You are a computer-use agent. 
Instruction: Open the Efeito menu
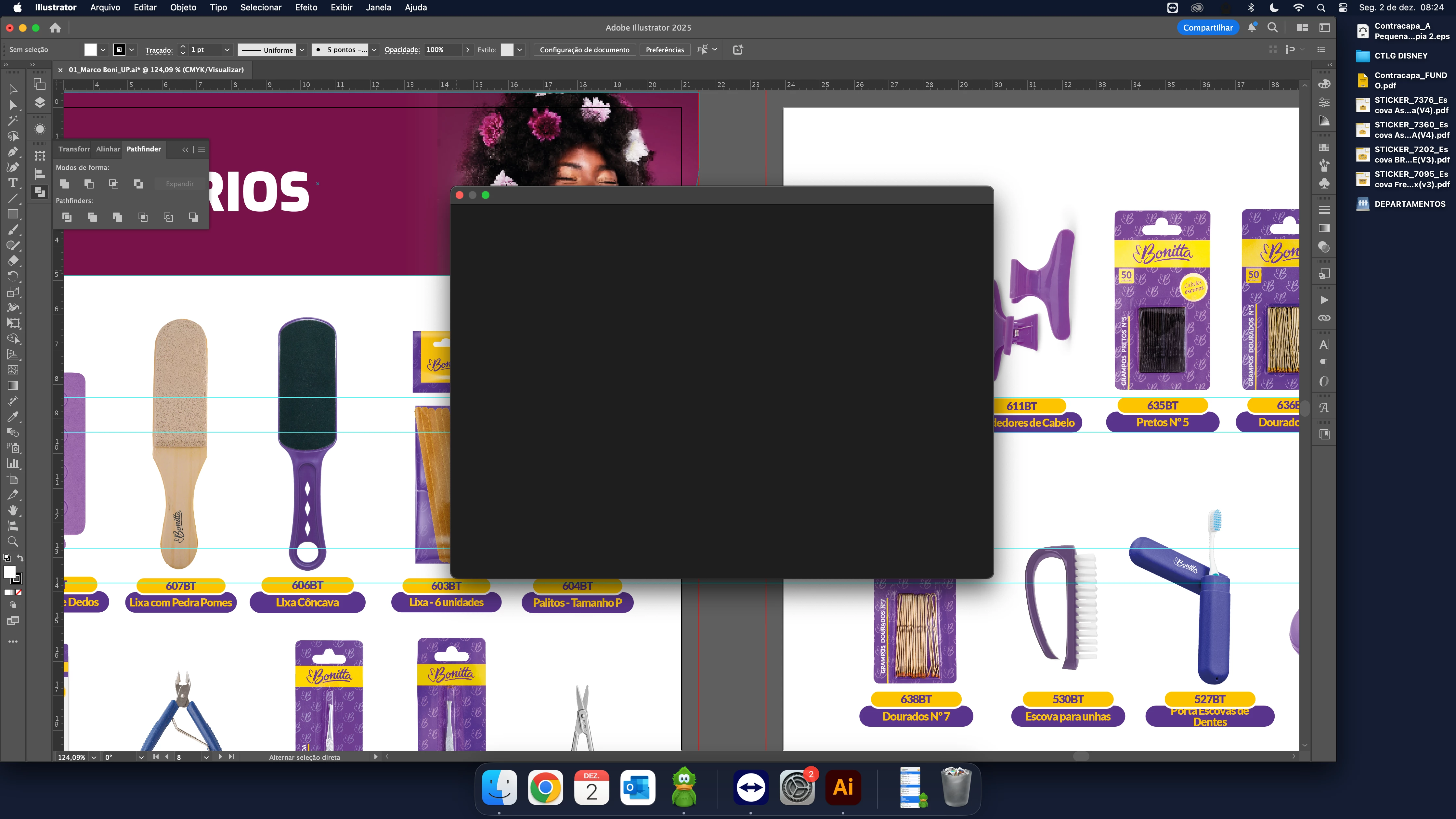click(306, 7)
